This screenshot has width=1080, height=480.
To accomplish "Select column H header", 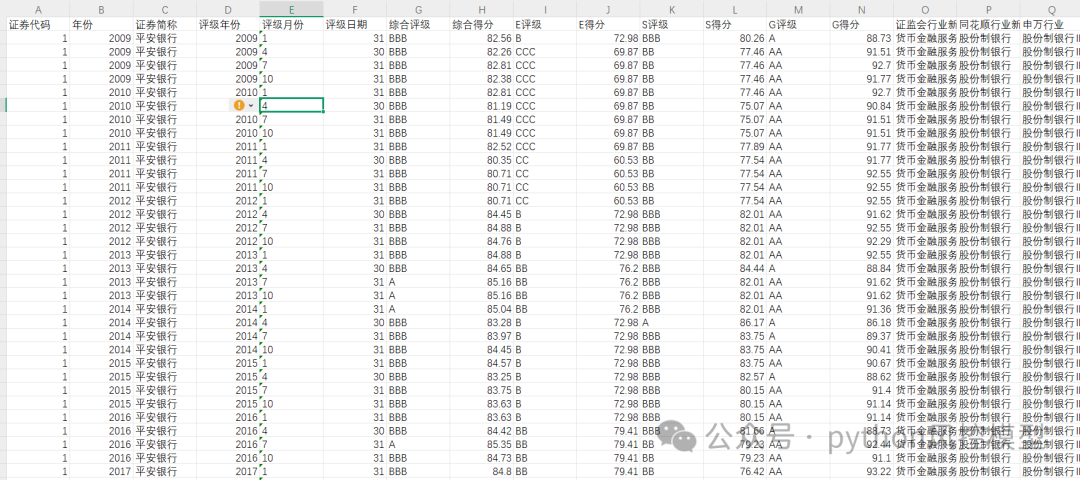I will pos(481,10).
